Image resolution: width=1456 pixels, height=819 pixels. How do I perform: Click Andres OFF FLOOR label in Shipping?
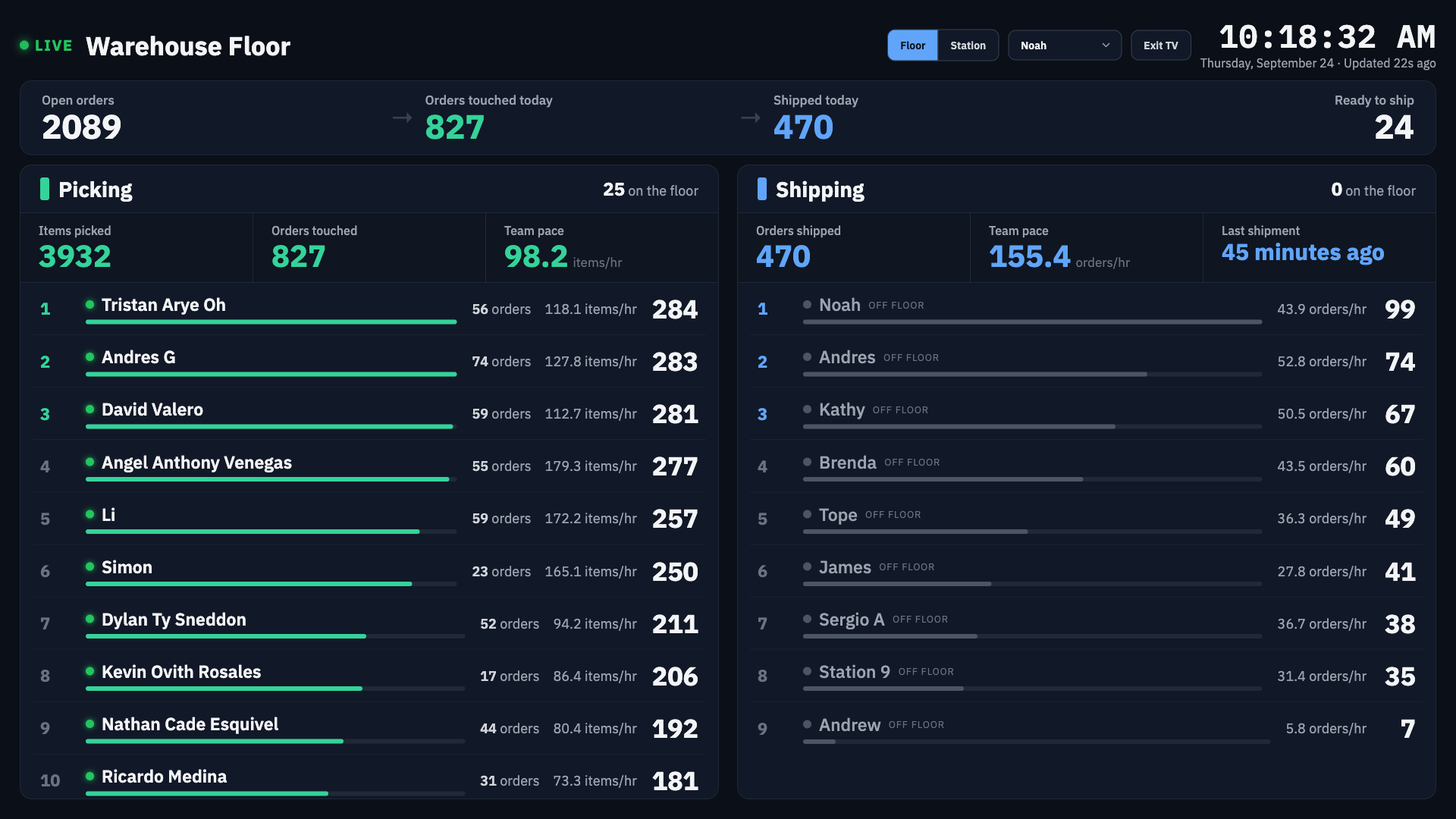(x=911, y=358)
